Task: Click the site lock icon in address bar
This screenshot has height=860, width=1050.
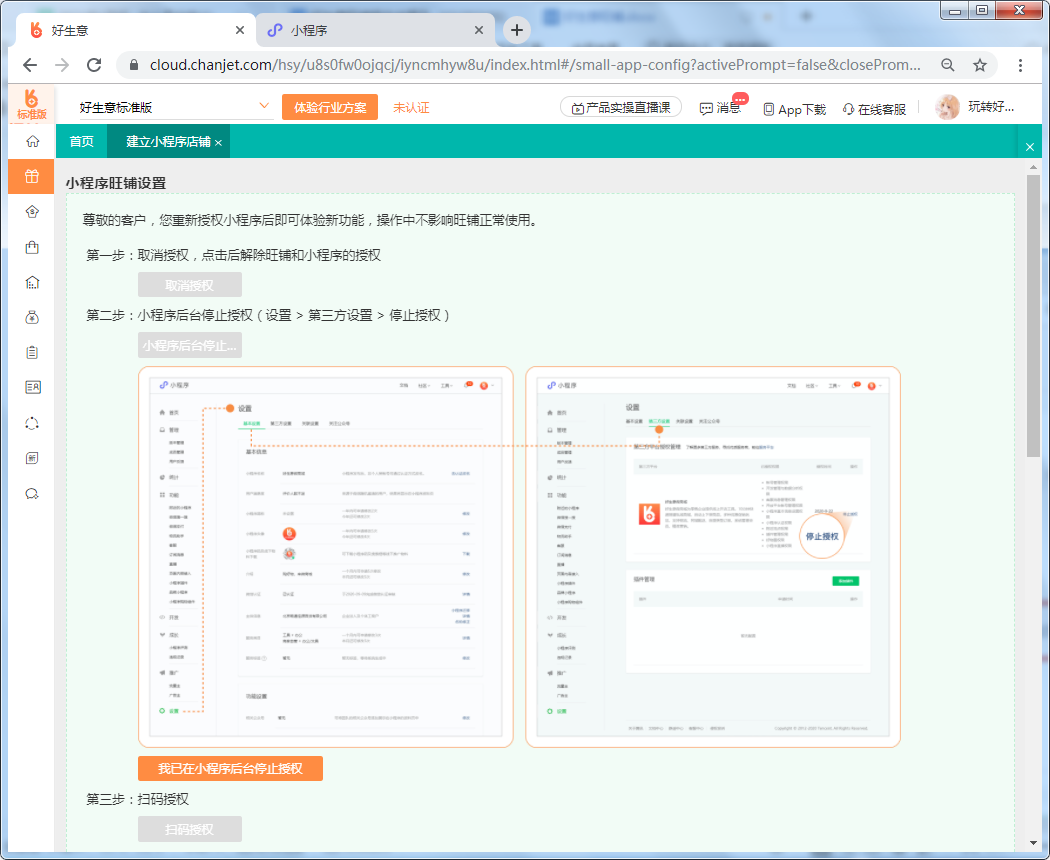Action: [134, 65]
